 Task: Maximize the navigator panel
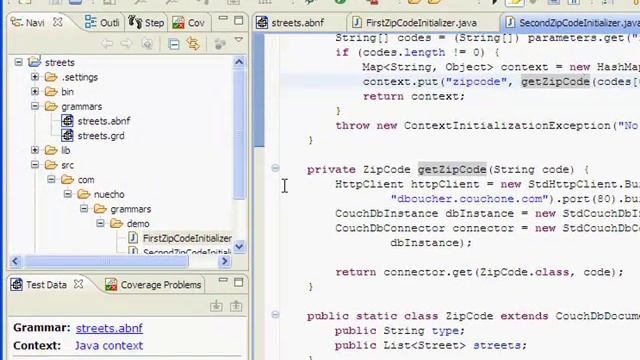tap(239, 20)
